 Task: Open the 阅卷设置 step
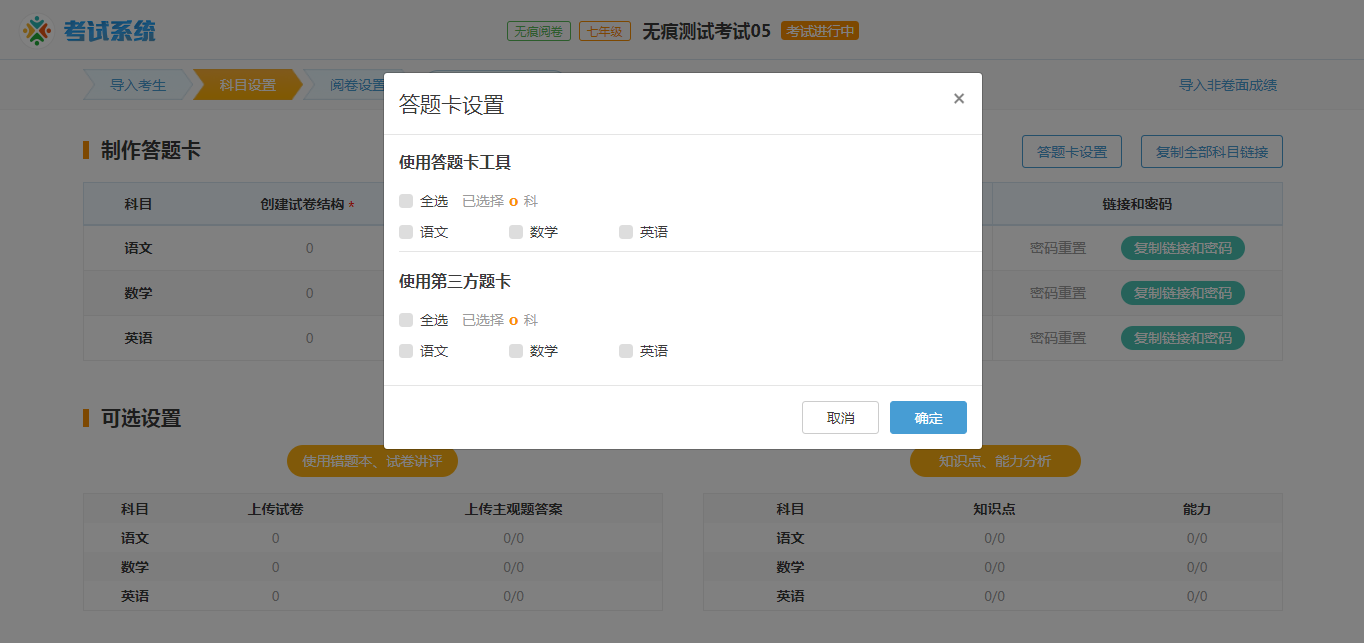pos(357,85)
